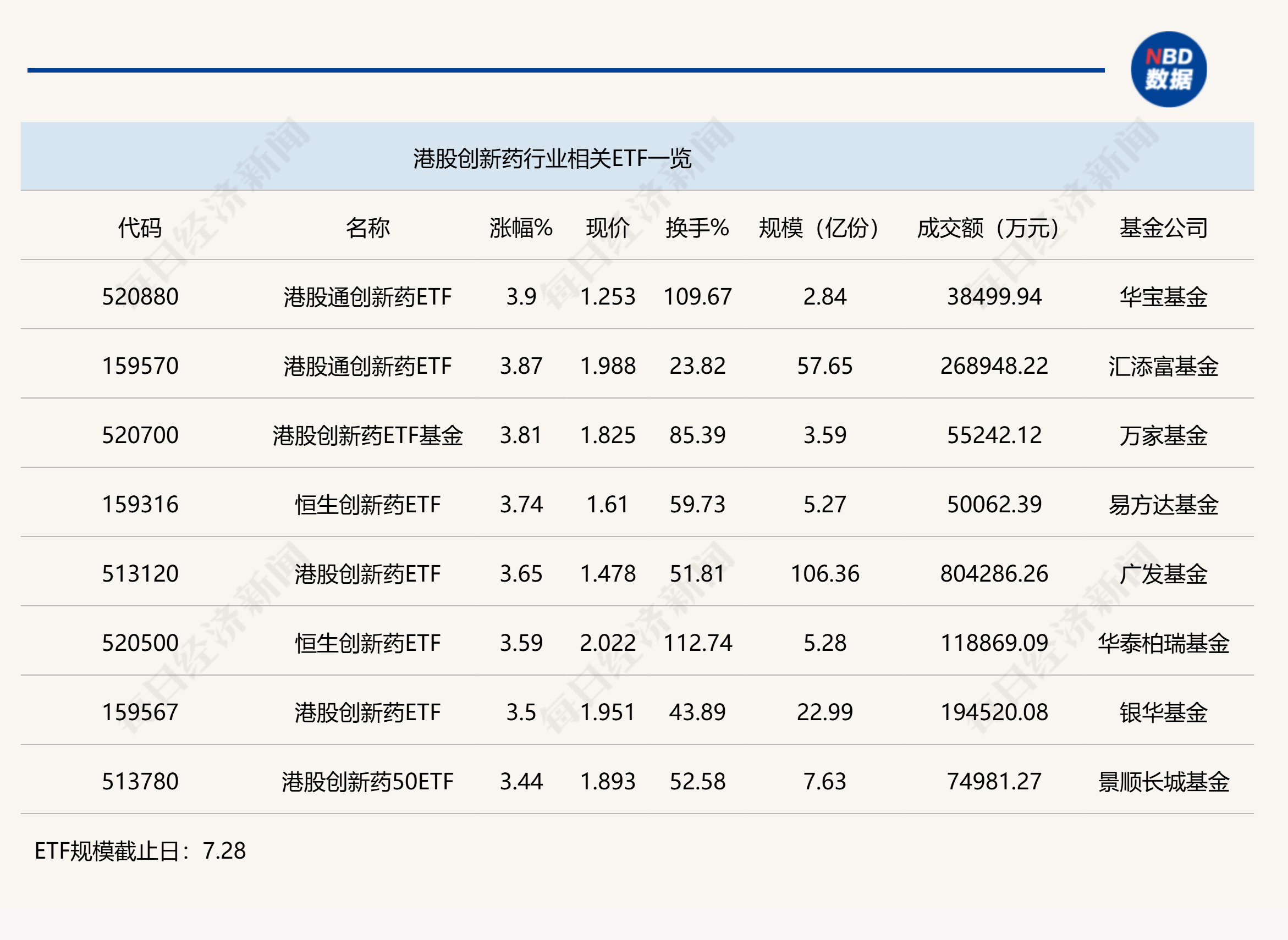Click 港股通创新药ETF in the 520880 row
Viewport: 1288px width, 940px height.
[368, 297]
